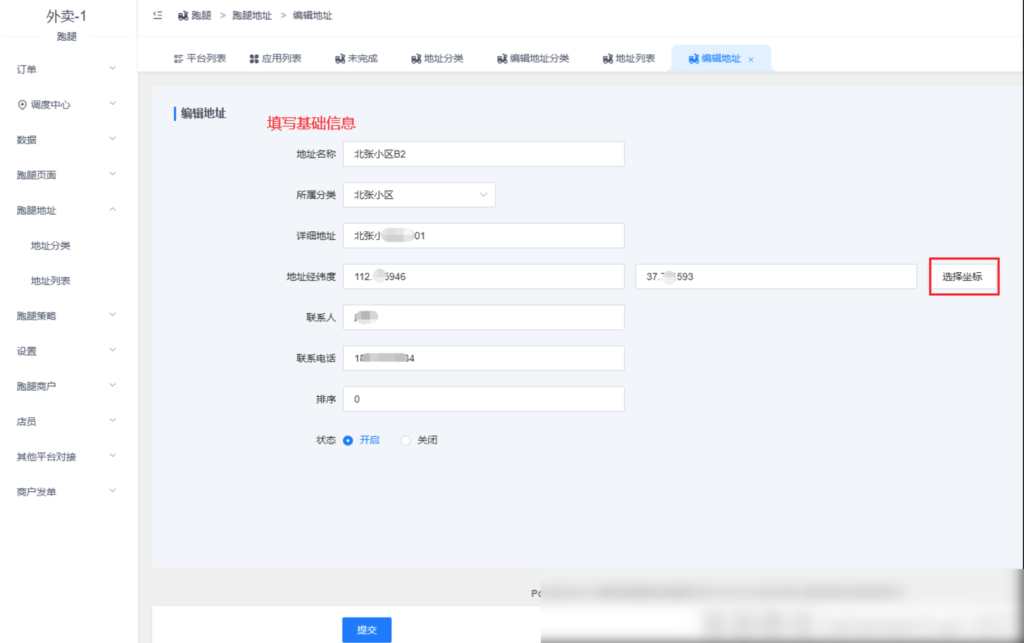The width and height of the screenshot is (1024, 643).
Task: Select the 关闭 status radio button
Action: coord(406,440)
